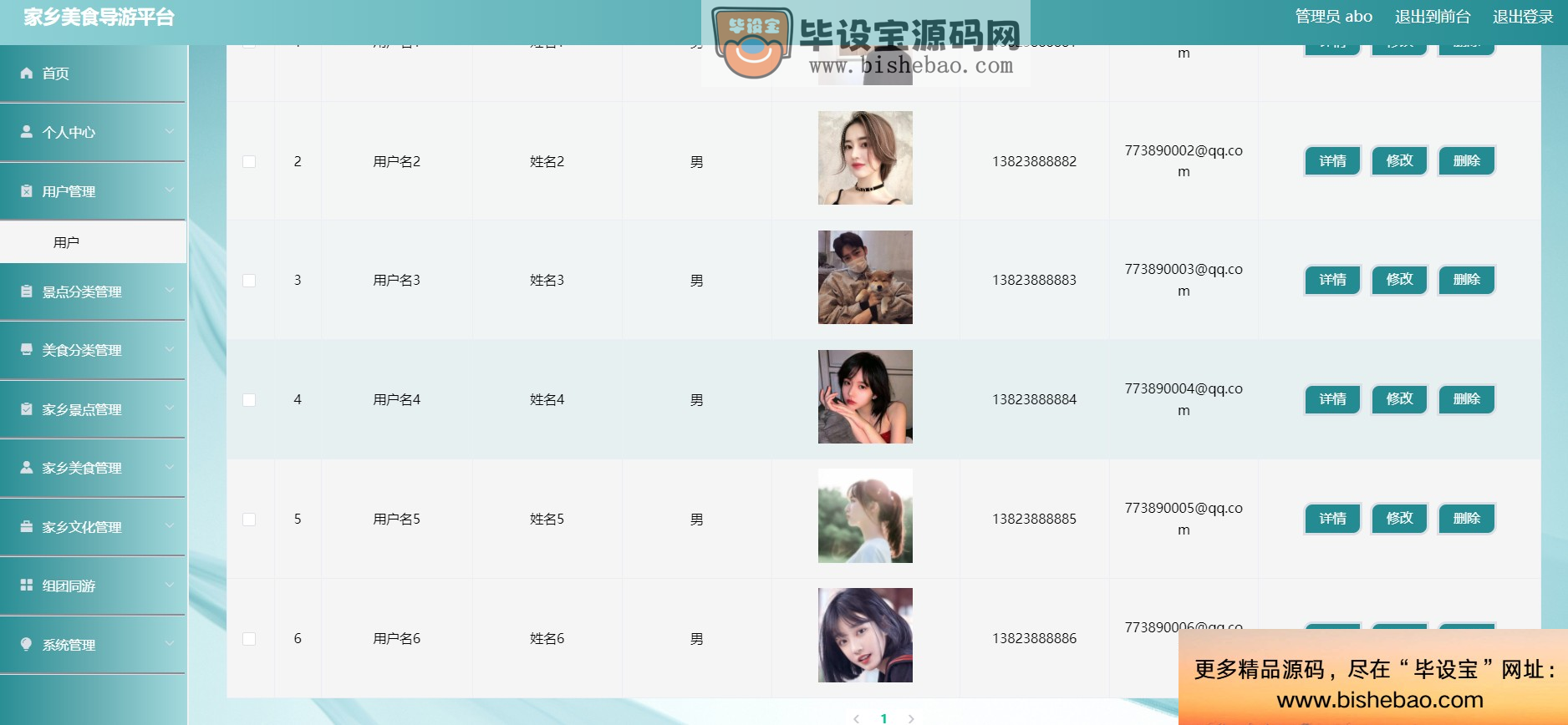Click the icon beside 景点分类管理
The image size is (1568, 725).
27,292
